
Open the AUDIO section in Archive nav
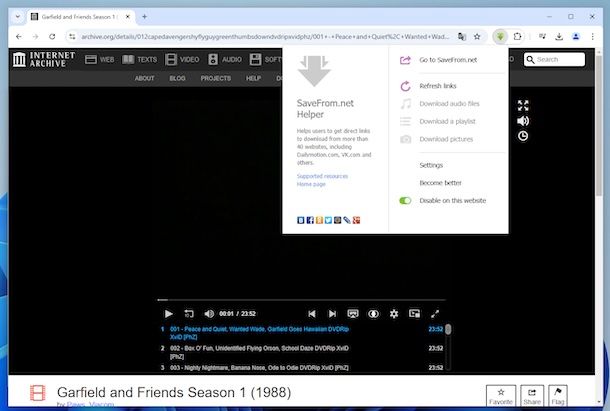coord(225,59)
